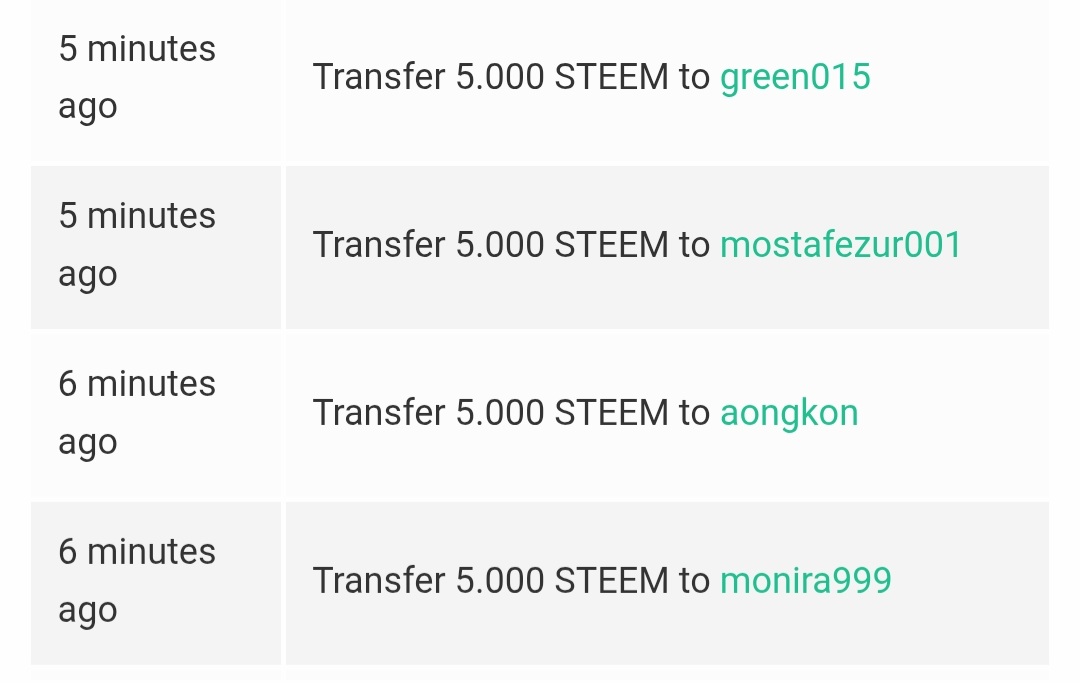Open the green015 account link
1080x683 pixels.
pyautogui.click(x=795, y=77)
